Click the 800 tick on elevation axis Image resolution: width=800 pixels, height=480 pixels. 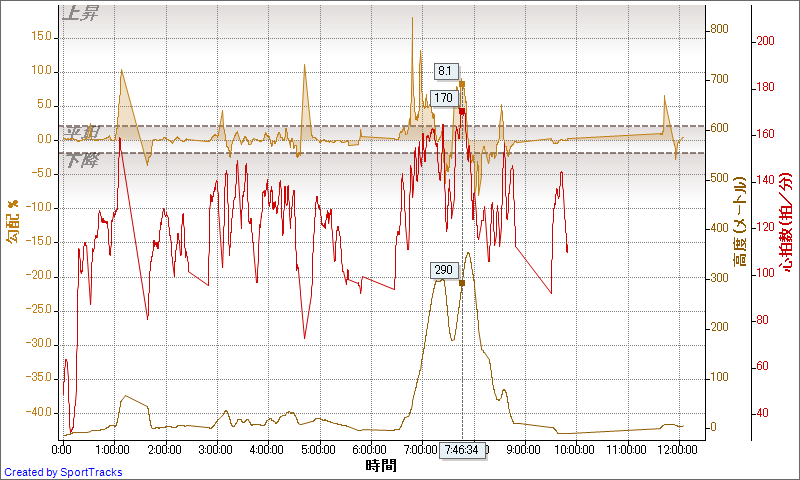(x=721, y=30)
